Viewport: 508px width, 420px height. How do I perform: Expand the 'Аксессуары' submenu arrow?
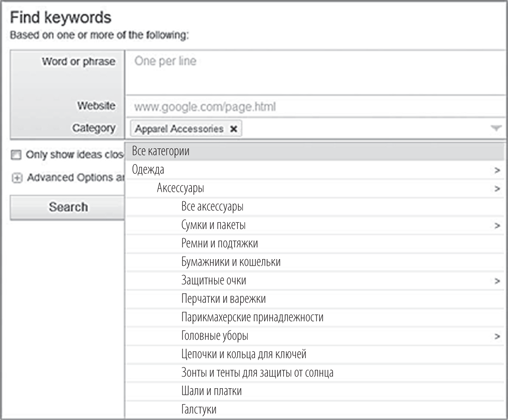tap(497, 189)
